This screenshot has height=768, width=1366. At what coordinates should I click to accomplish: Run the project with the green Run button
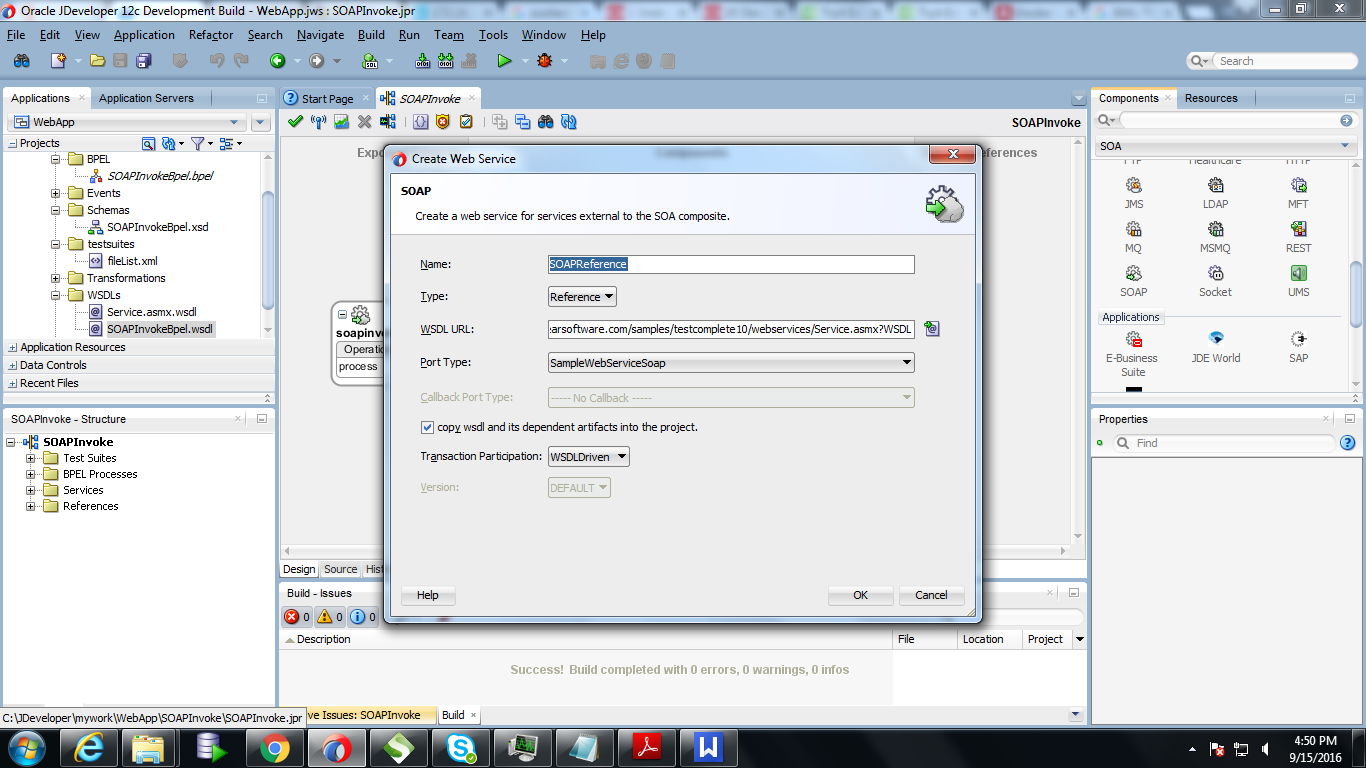pos(505,60)
